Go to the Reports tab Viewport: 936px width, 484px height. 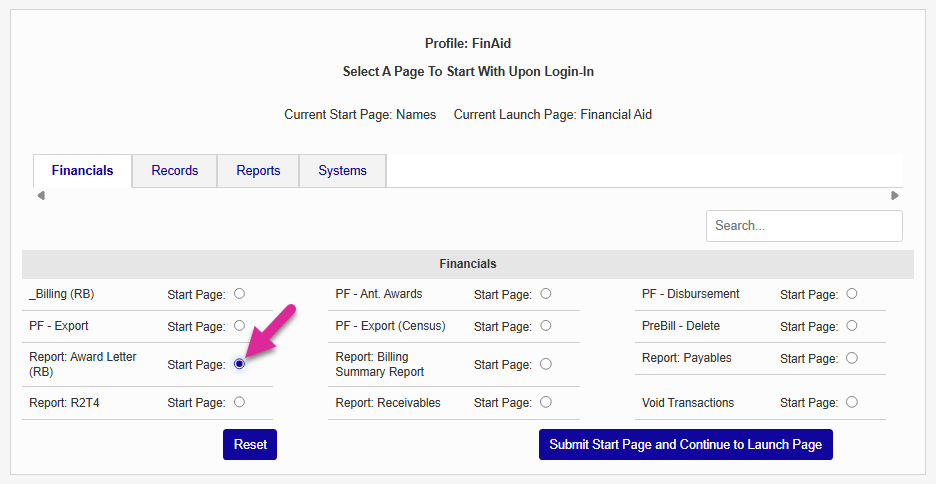[x=258, y=171]
